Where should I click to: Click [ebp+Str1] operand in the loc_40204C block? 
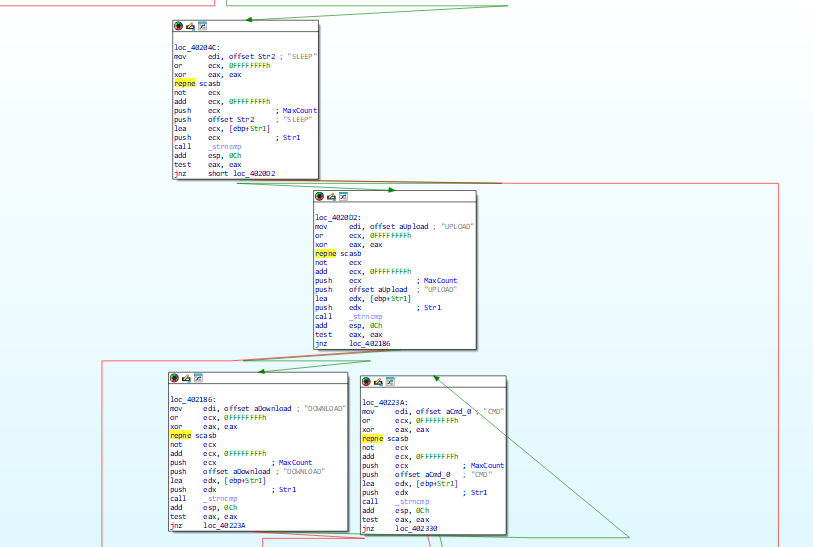click(x=249, y=129)
